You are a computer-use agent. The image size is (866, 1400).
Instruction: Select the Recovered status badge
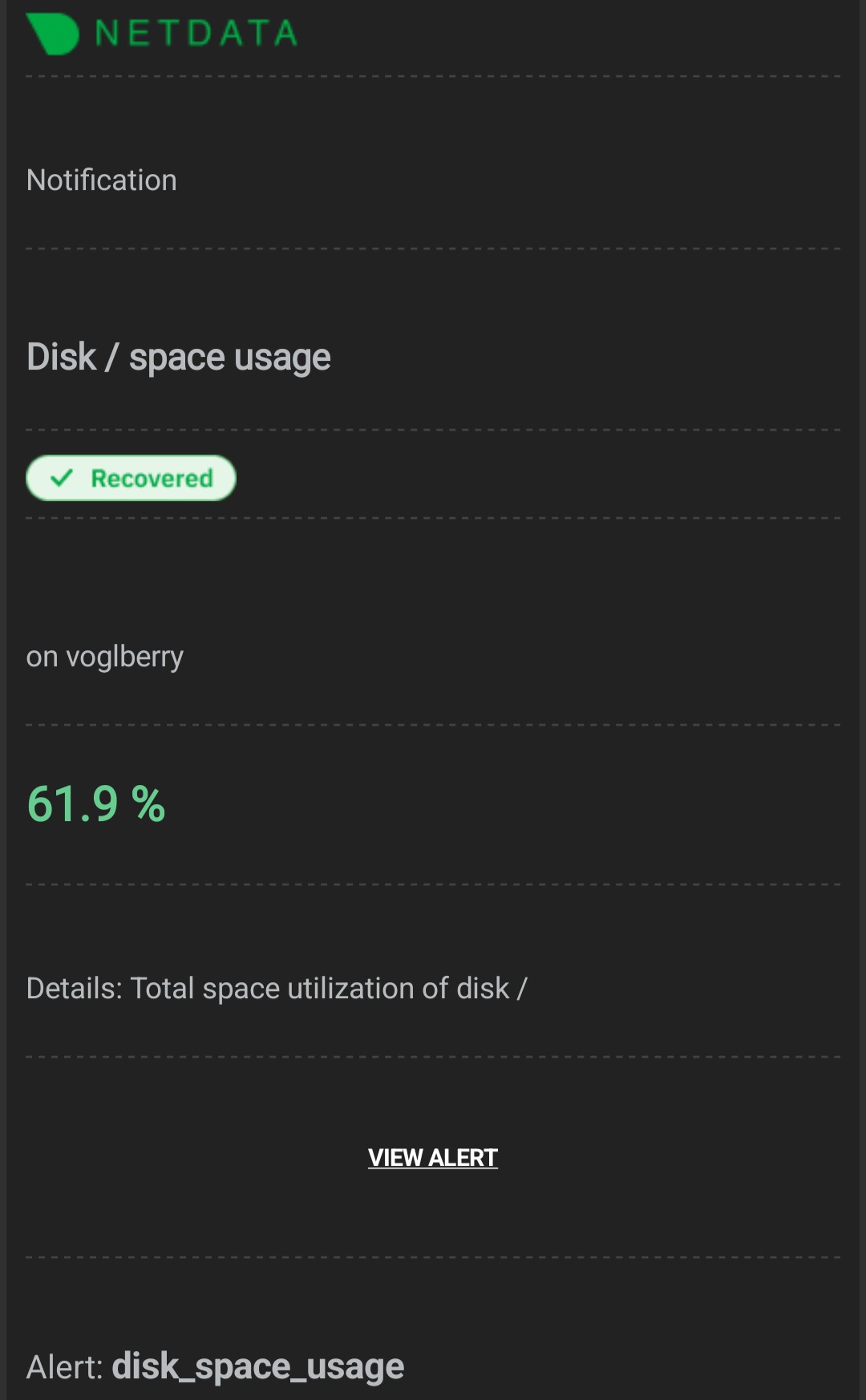[132, 479]
